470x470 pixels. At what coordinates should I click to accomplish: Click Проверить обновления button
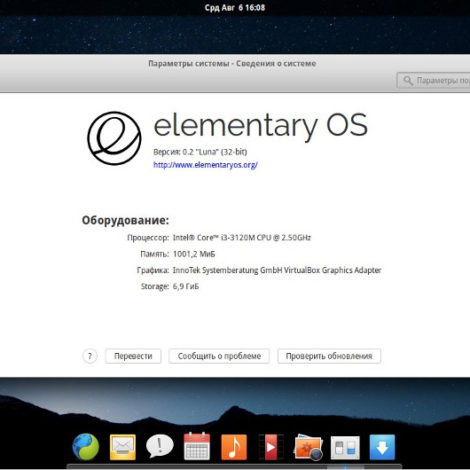coord(329,356)
